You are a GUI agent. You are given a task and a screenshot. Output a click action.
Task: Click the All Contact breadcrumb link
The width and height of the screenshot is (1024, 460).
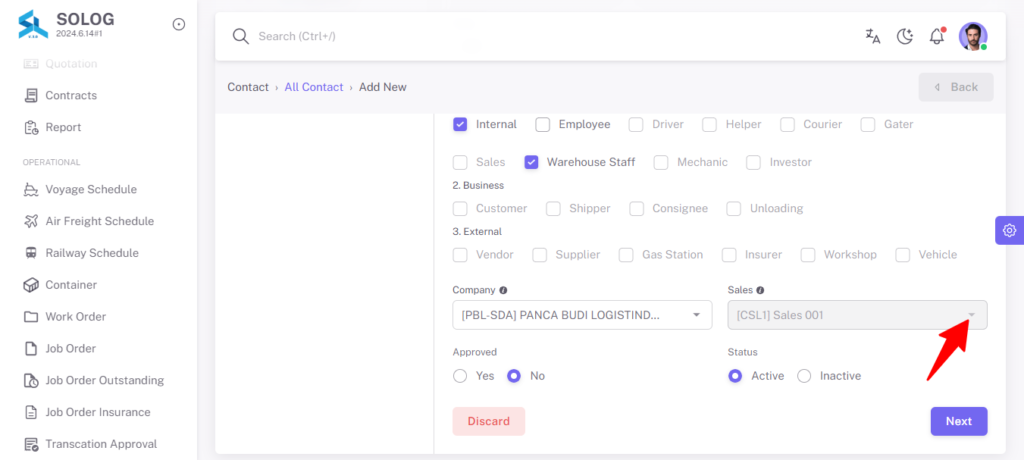pyautogui.click(x=313, y=87)
